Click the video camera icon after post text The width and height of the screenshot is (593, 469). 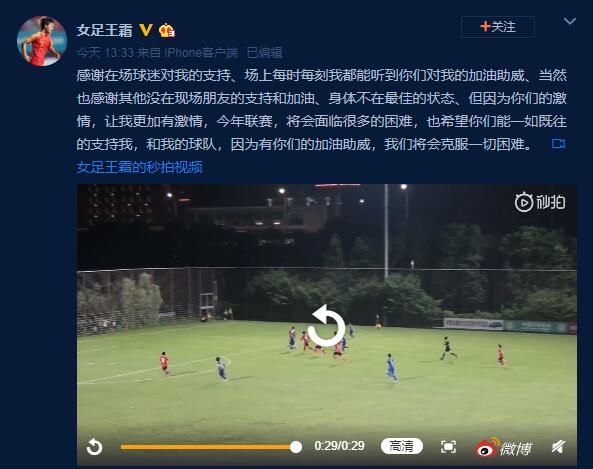558,144
